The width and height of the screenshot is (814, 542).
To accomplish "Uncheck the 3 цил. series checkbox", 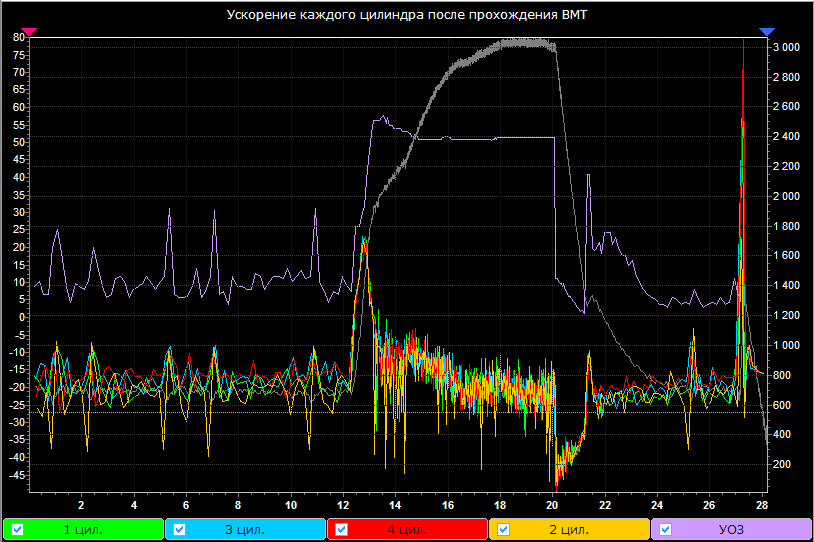I will [x=179, y=529].
